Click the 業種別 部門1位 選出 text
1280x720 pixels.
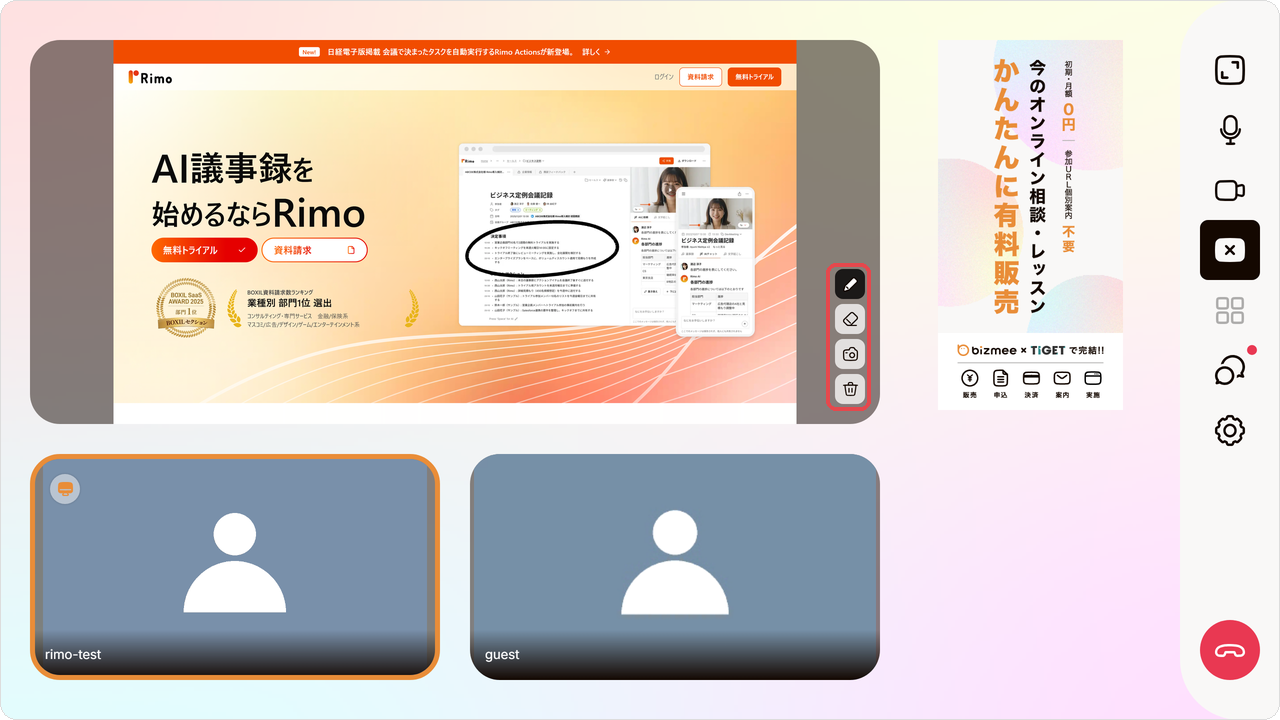(x=289, y=303)
